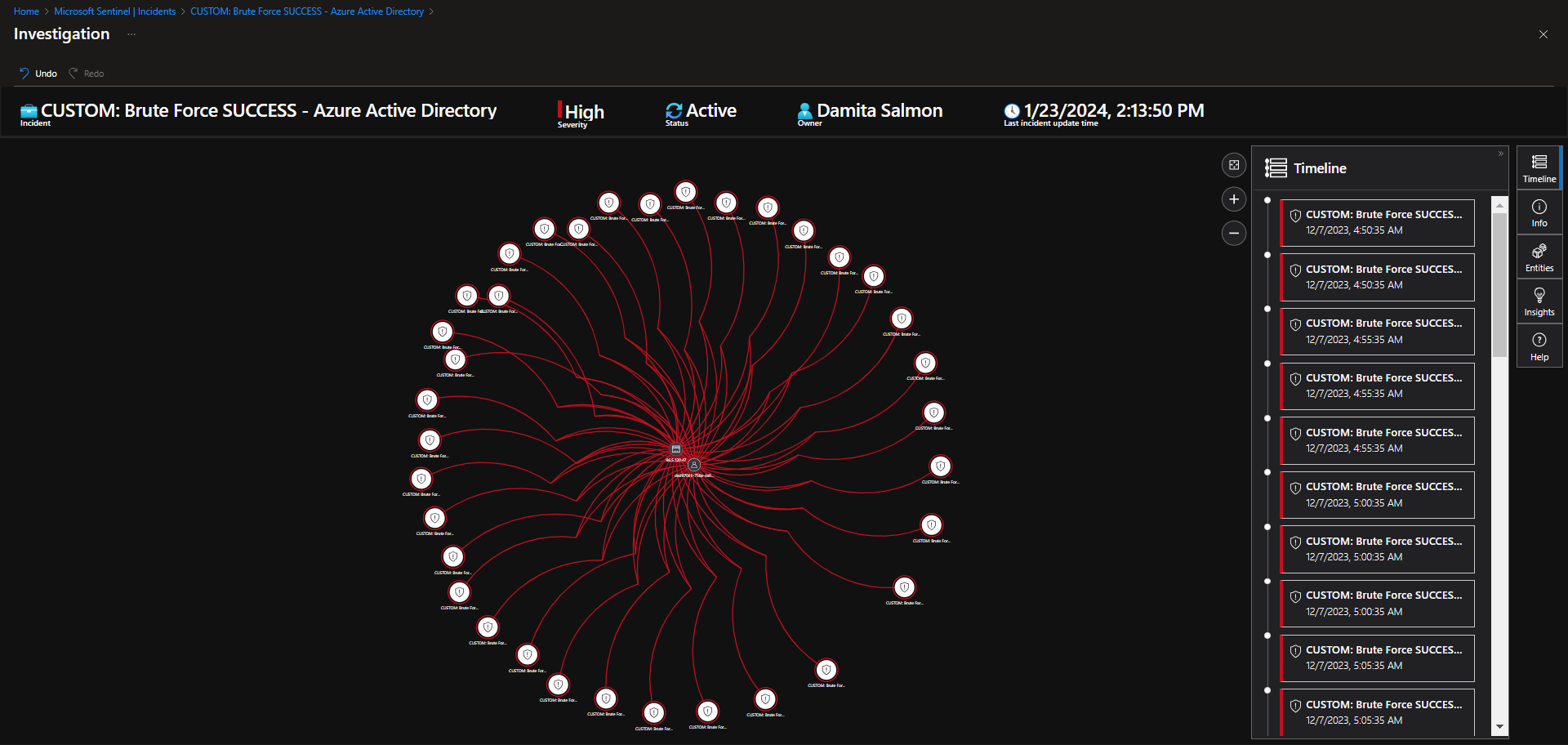Image resolution: width=1568 pixels, height=745 pixels.
Task: Go to the Home breadcrumb
Action: coord(26,11)
